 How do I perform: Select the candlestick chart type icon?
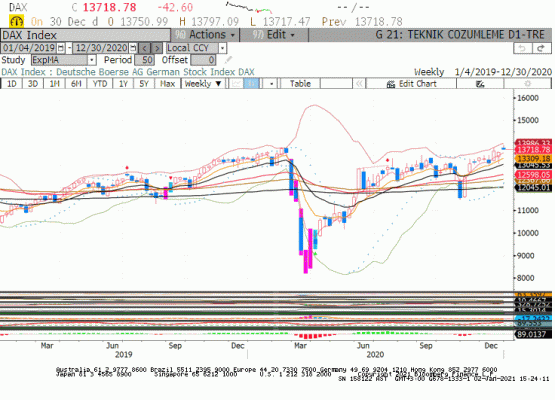(x=252, y=84)
